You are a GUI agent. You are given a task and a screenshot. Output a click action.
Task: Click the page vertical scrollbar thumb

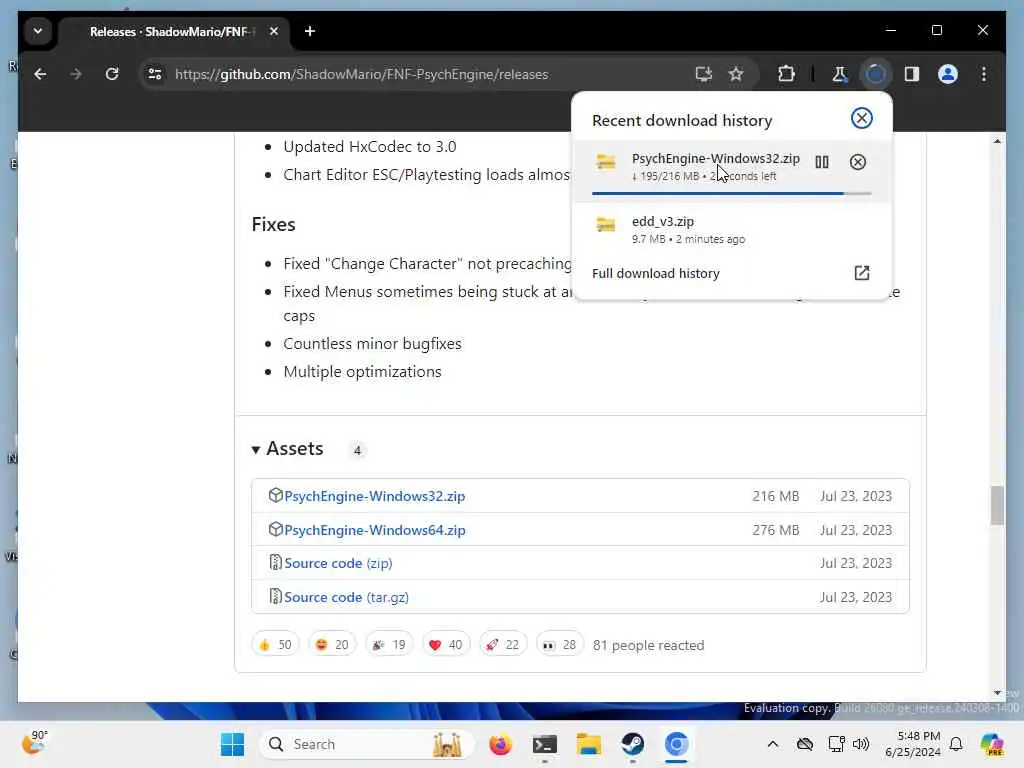click(997, 505)
